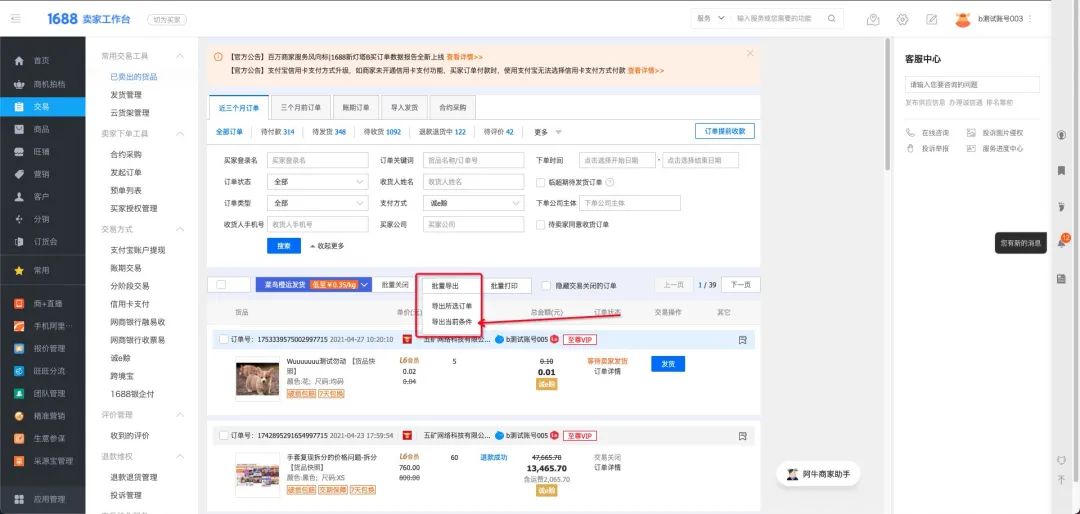Open 团队管理 app in sidebar
Image resolution: width=1080 pixels, height=514 pixels.
[41, 393]
